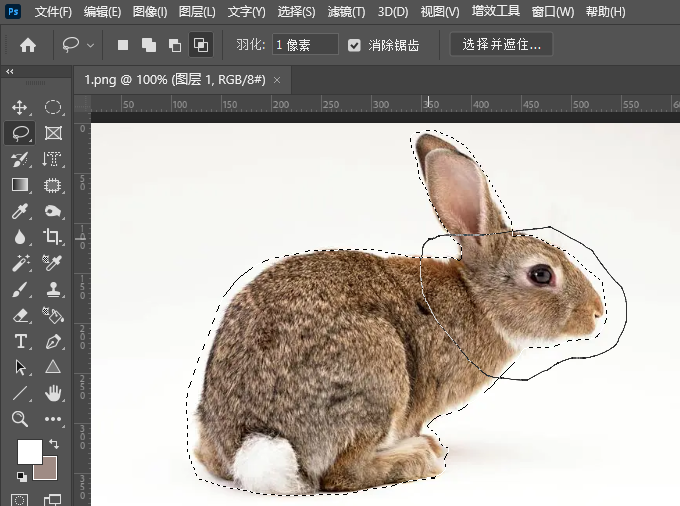This screenshot has height=506, width=680.
Task: Expand the toolbar using double-arrow
Action: click(10, 72)
